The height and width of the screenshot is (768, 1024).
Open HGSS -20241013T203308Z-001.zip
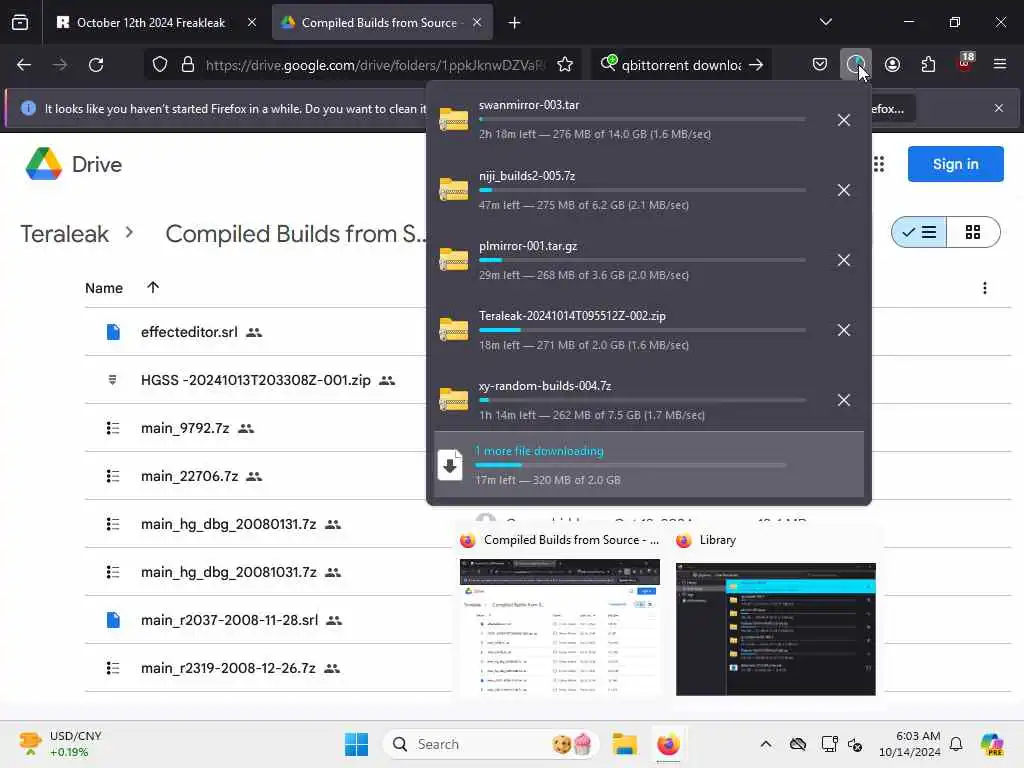255,380
